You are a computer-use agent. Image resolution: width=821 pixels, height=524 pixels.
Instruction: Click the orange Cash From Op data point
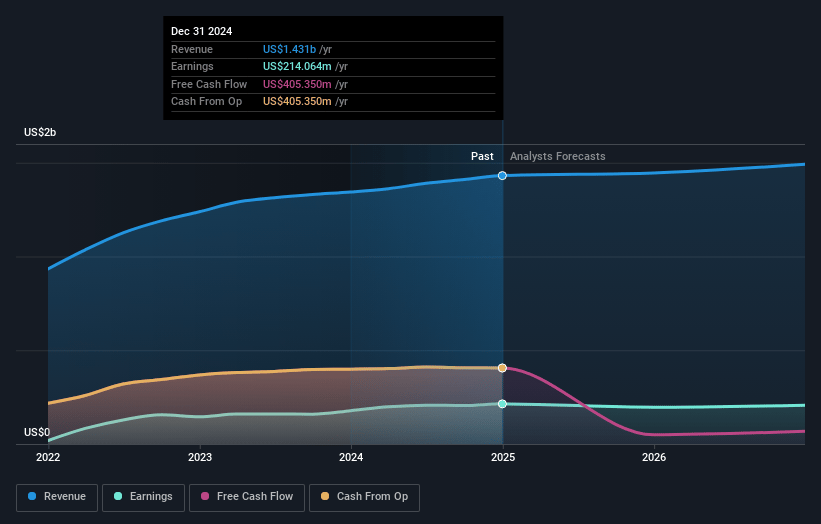pos(502,368)
